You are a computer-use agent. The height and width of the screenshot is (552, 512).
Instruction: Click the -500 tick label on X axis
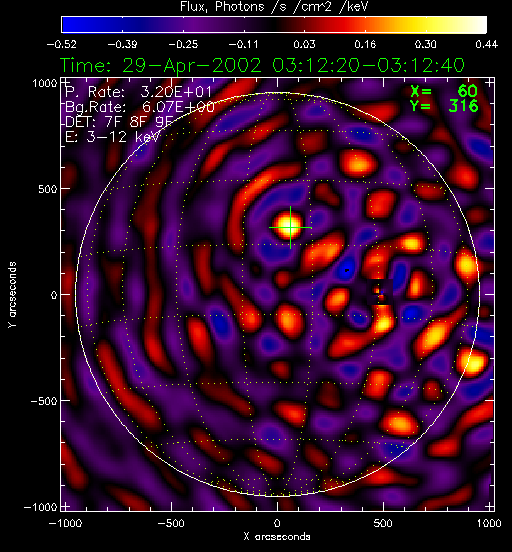(x=171, y=523)
